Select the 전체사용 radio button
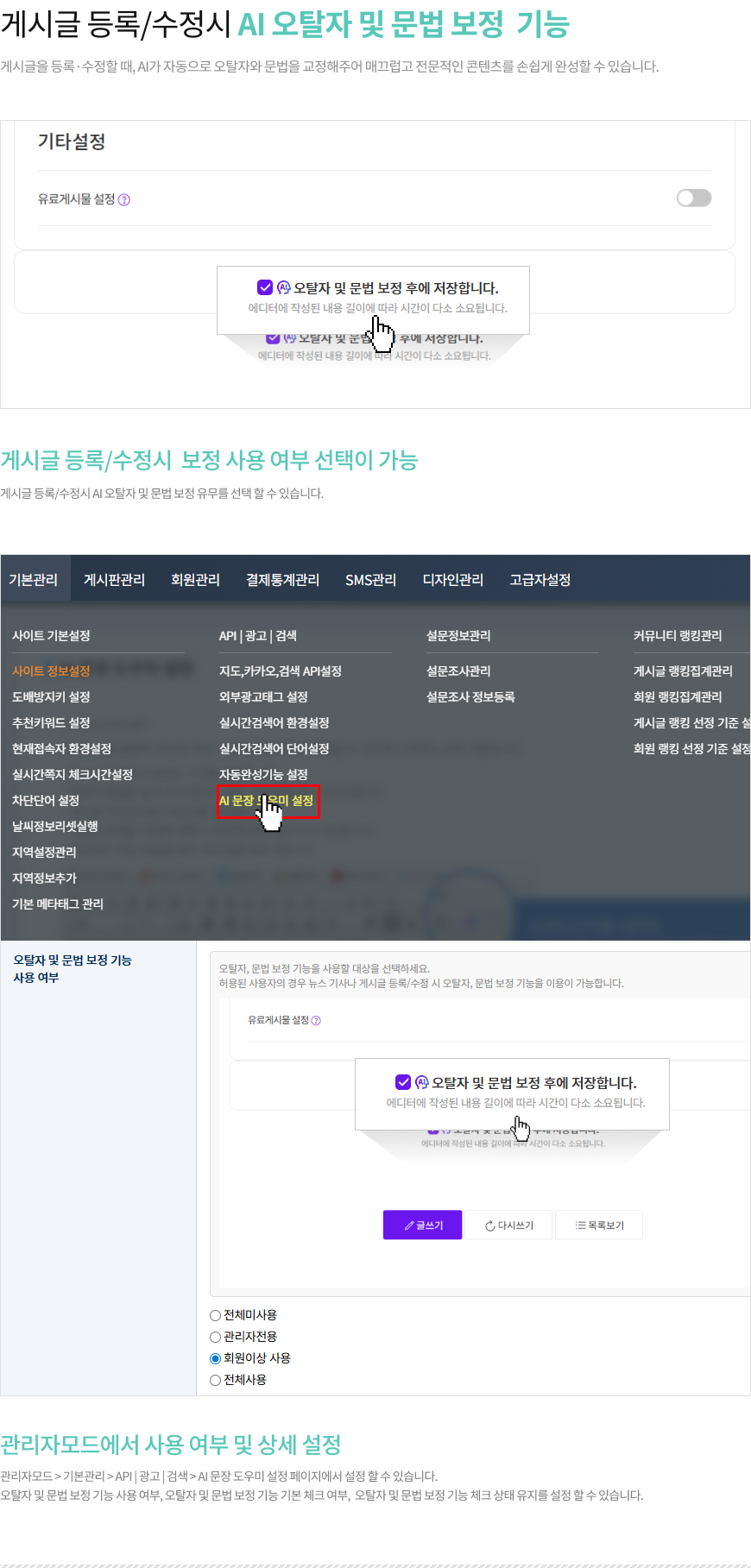The height and width of the screenshot is (1568, 751). pyautogui.click(x=216, y=1380)
